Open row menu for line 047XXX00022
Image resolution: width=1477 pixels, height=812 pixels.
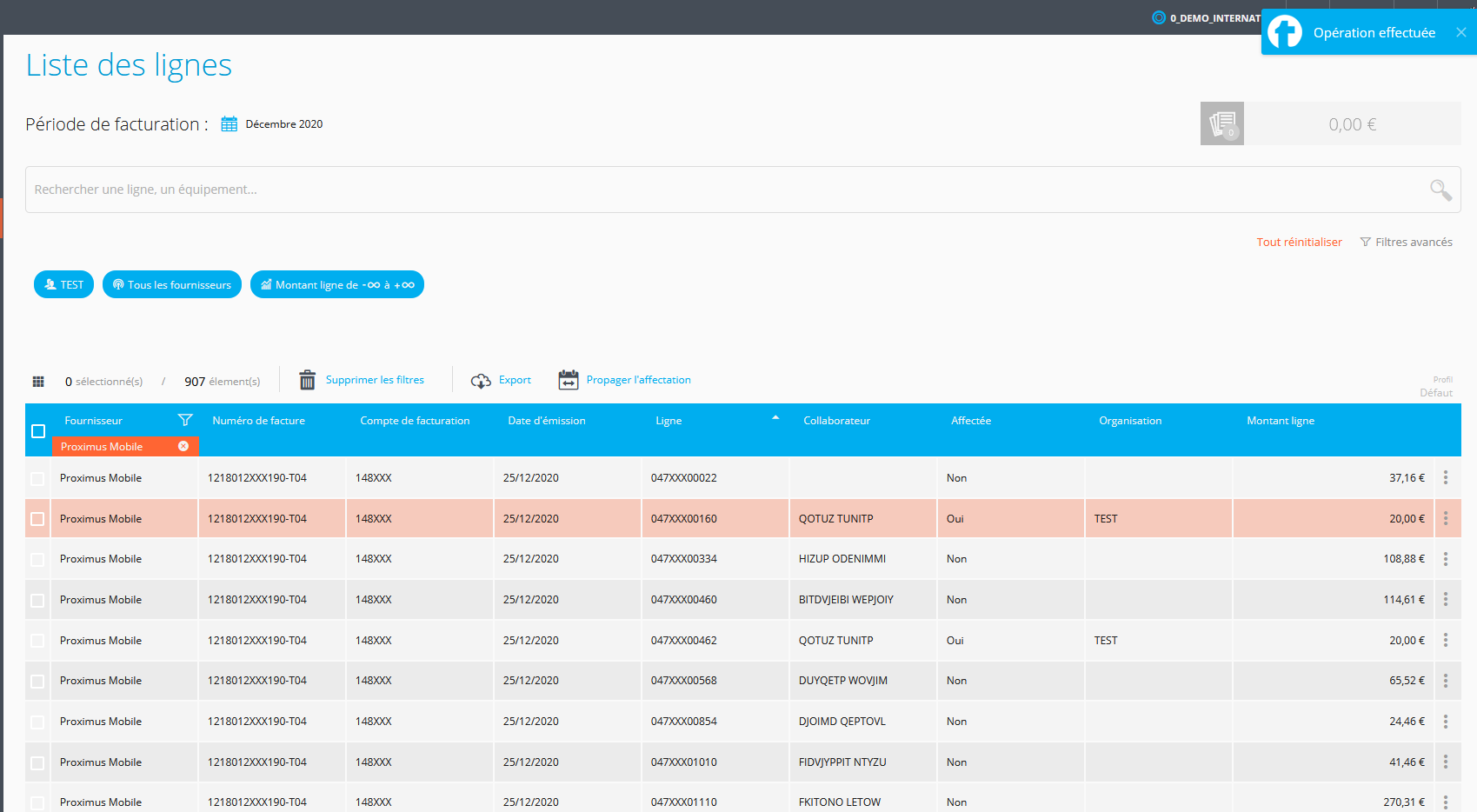[x=1446, y=477]
